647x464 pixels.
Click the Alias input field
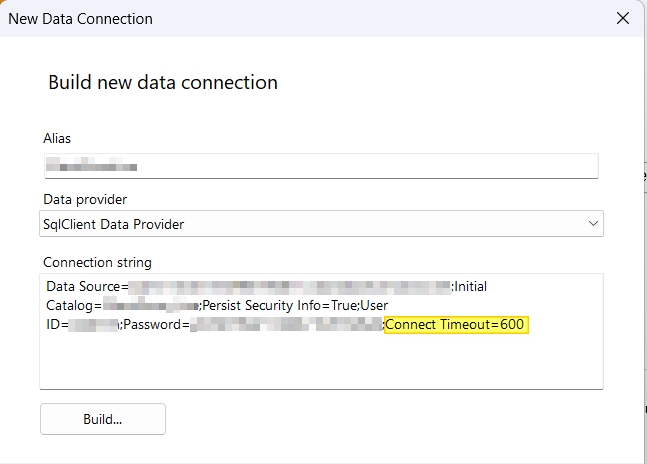point(320,165)
